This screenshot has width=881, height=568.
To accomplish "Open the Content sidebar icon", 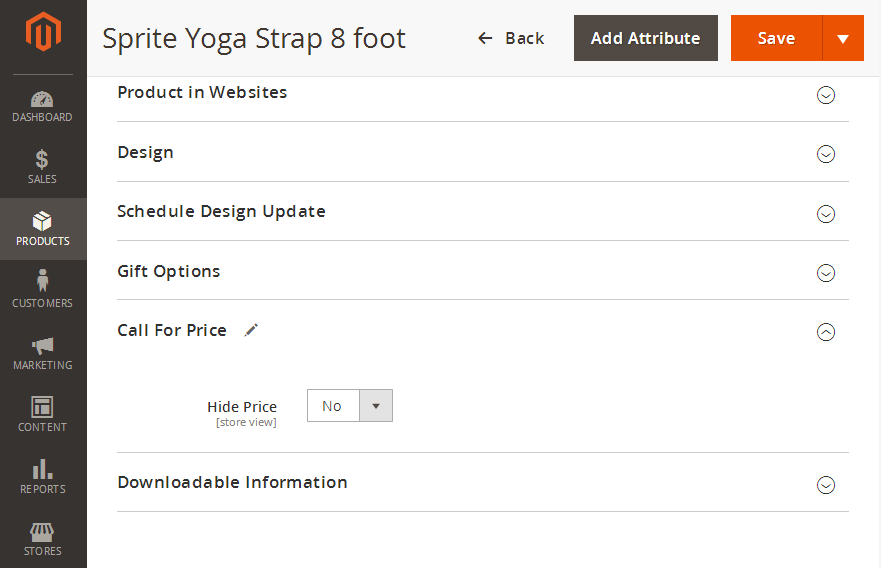I will [42, 407].
